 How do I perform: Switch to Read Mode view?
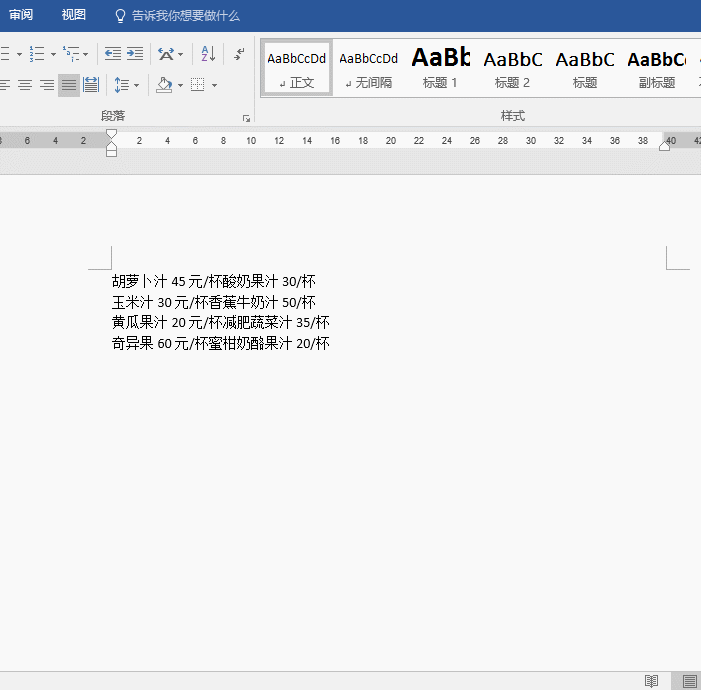tap(651, 681)
